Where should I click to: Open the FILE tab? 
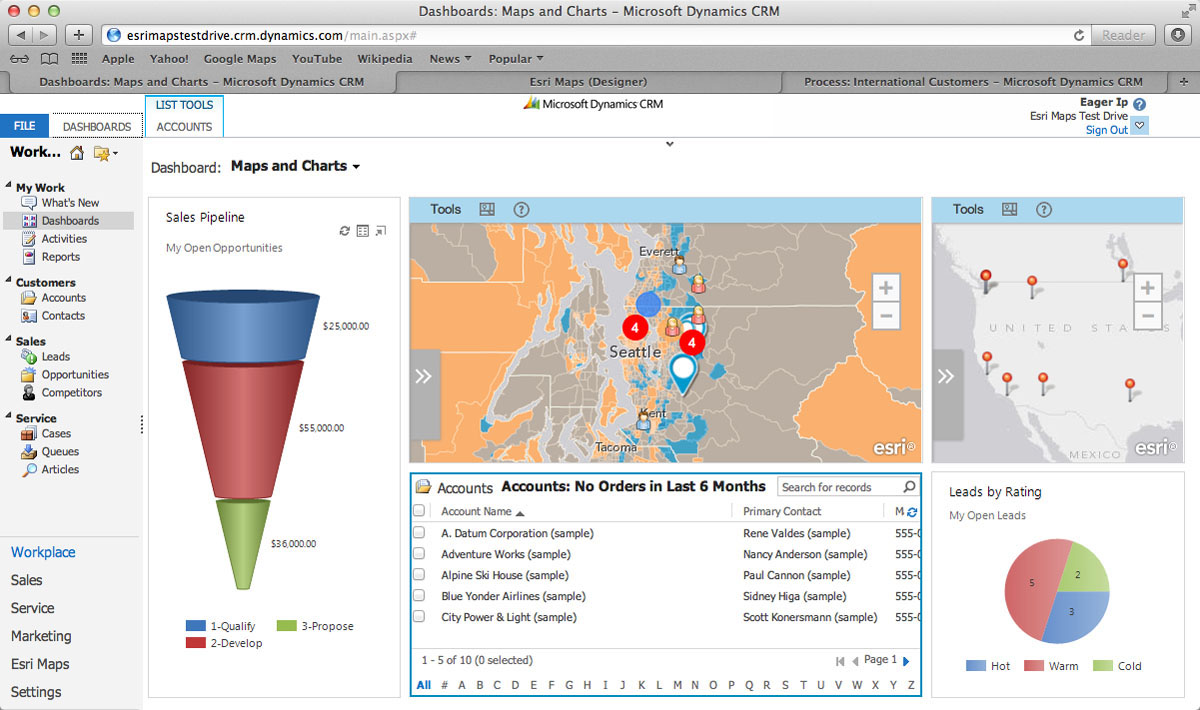[x=24, y=126]
